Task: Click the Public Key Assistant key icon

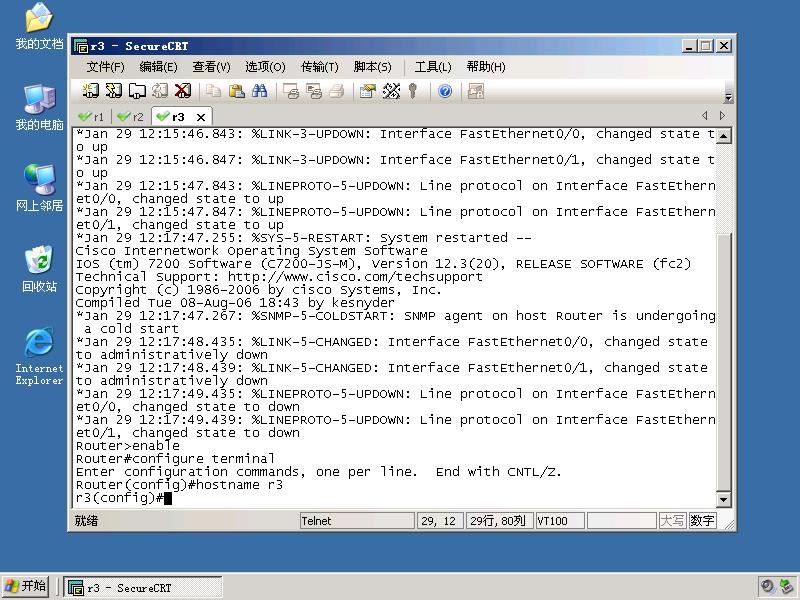Action: tap(413, 91)
